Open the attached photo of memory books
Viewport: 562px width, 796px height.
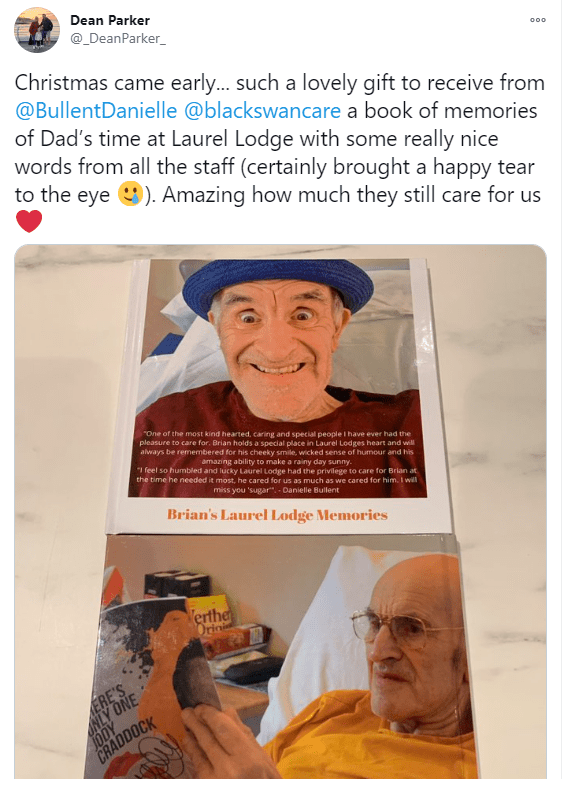[280, 511]
